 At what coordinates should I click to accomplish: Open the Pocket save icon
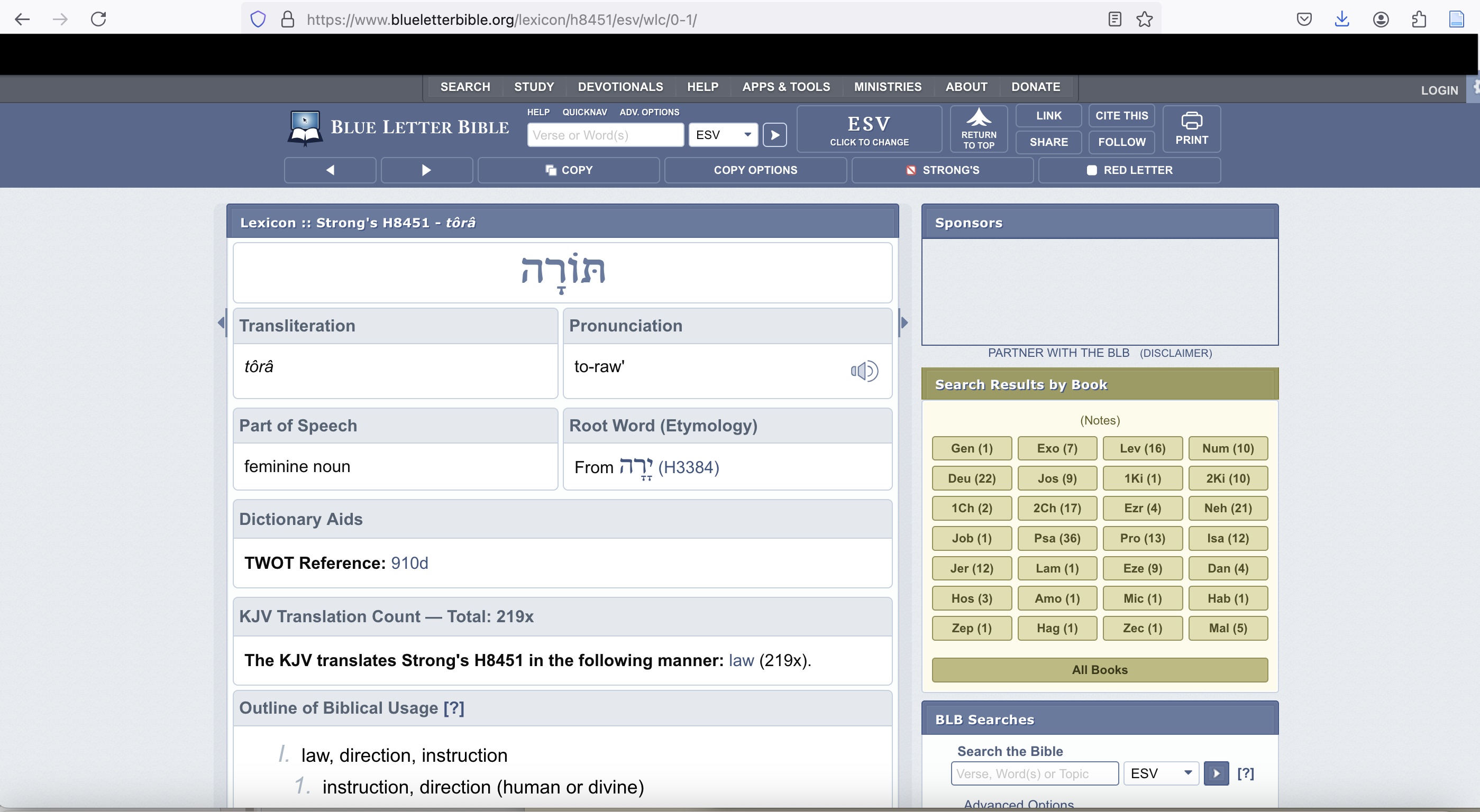pos(1304,20)
